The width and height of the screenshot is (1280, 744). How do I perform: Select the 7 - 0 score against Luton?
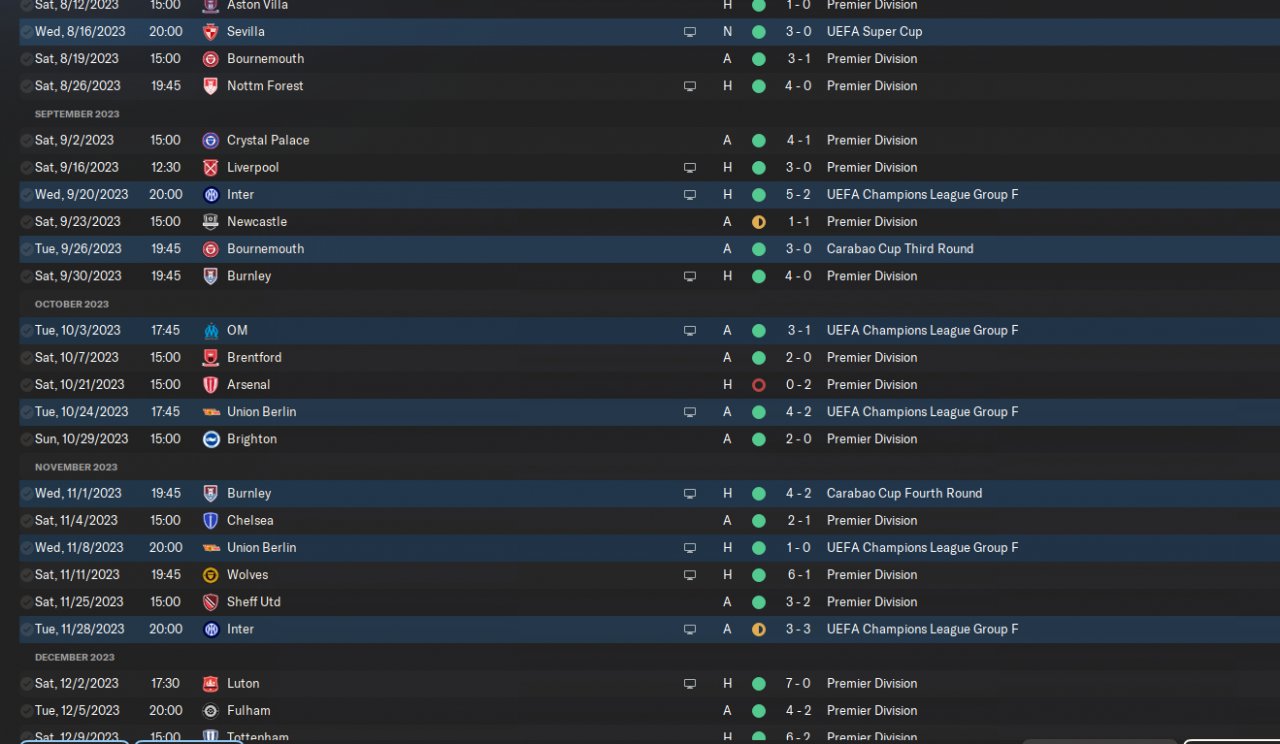(x=798, y=684)
